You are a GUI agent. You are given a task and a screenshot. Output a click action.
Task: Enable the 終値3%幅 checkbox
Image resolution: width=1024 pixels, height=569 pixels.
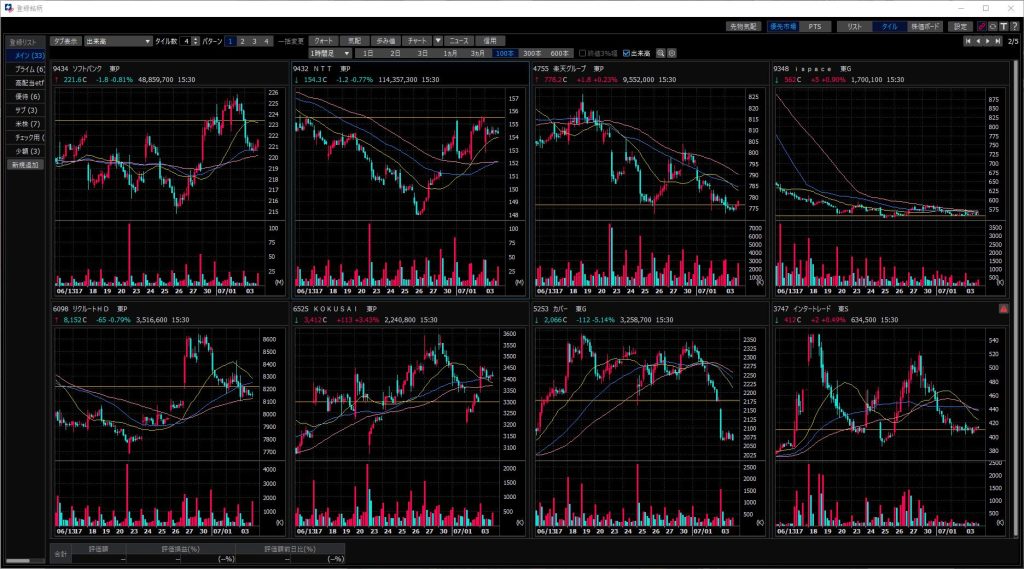pyautogui.click(x=583, y=52)
